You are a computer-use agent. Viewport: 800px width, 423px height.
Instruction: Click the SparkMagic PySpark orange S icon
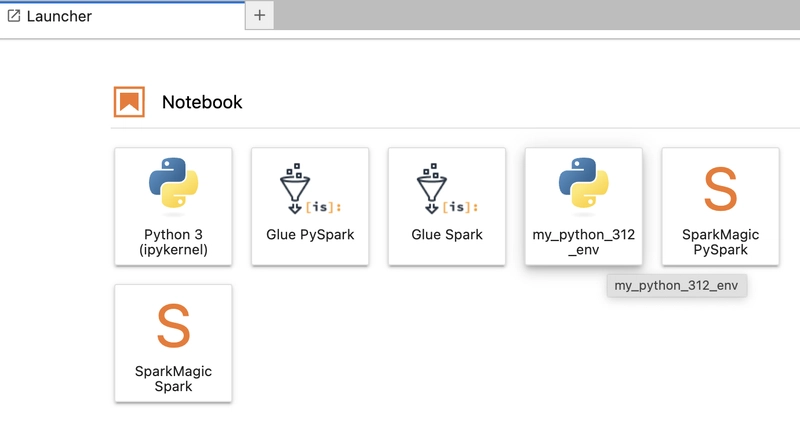(720, 189)
